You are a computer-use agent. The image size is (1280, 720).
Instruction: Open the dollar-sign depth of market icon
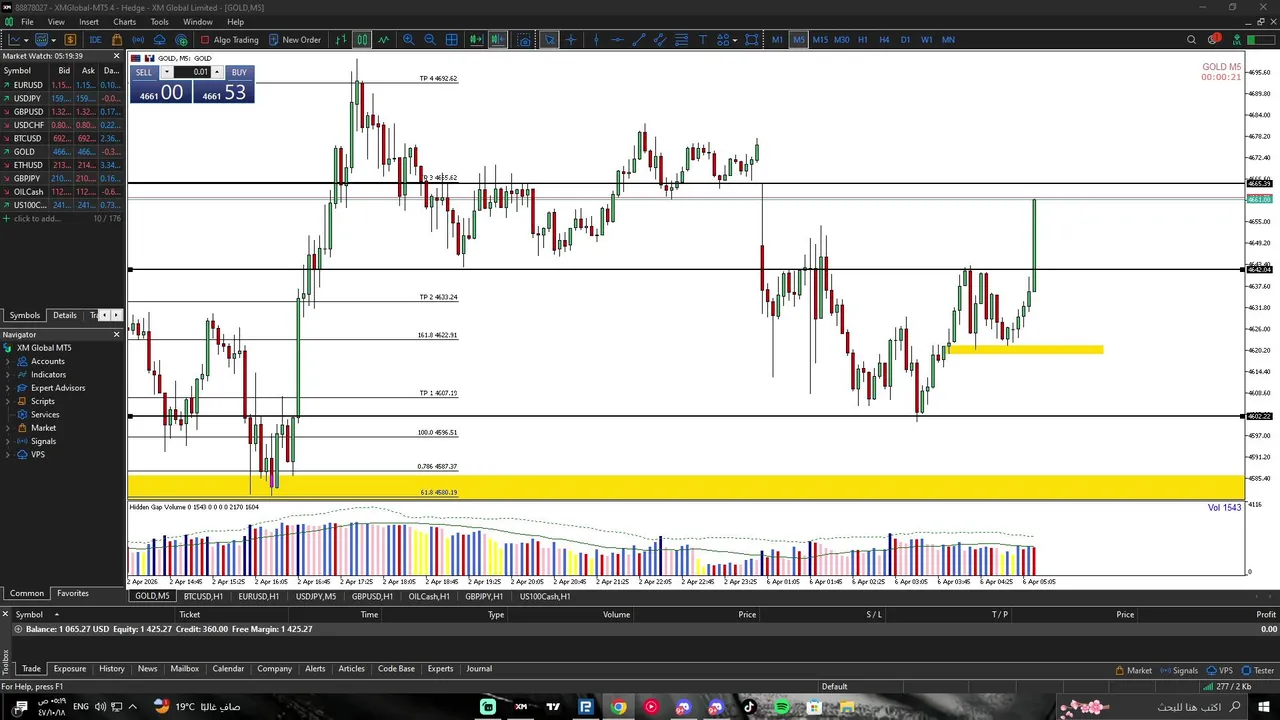(70, 40)
